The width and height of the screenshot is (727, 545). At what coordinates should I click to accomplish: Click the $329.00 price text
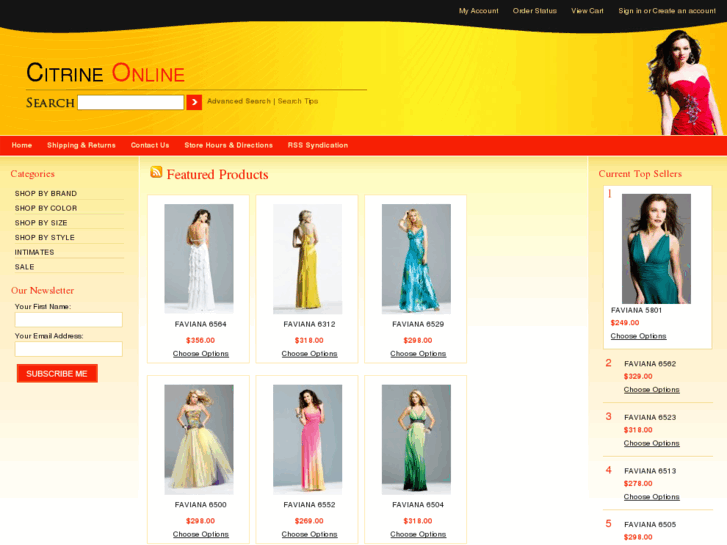click(x=638, y=377)
